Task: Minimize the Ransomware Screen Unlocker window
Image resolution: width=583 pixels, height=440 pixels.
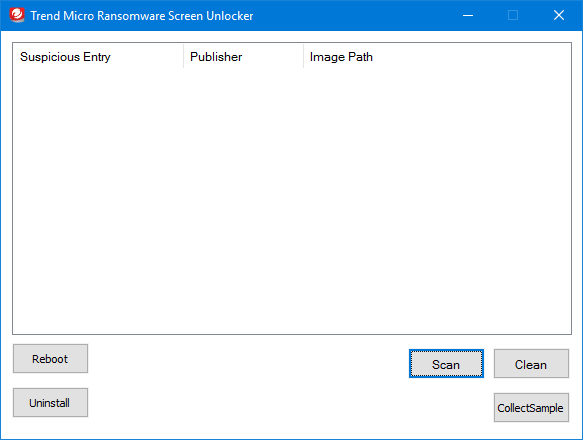Action: click(x=468, y=15)
